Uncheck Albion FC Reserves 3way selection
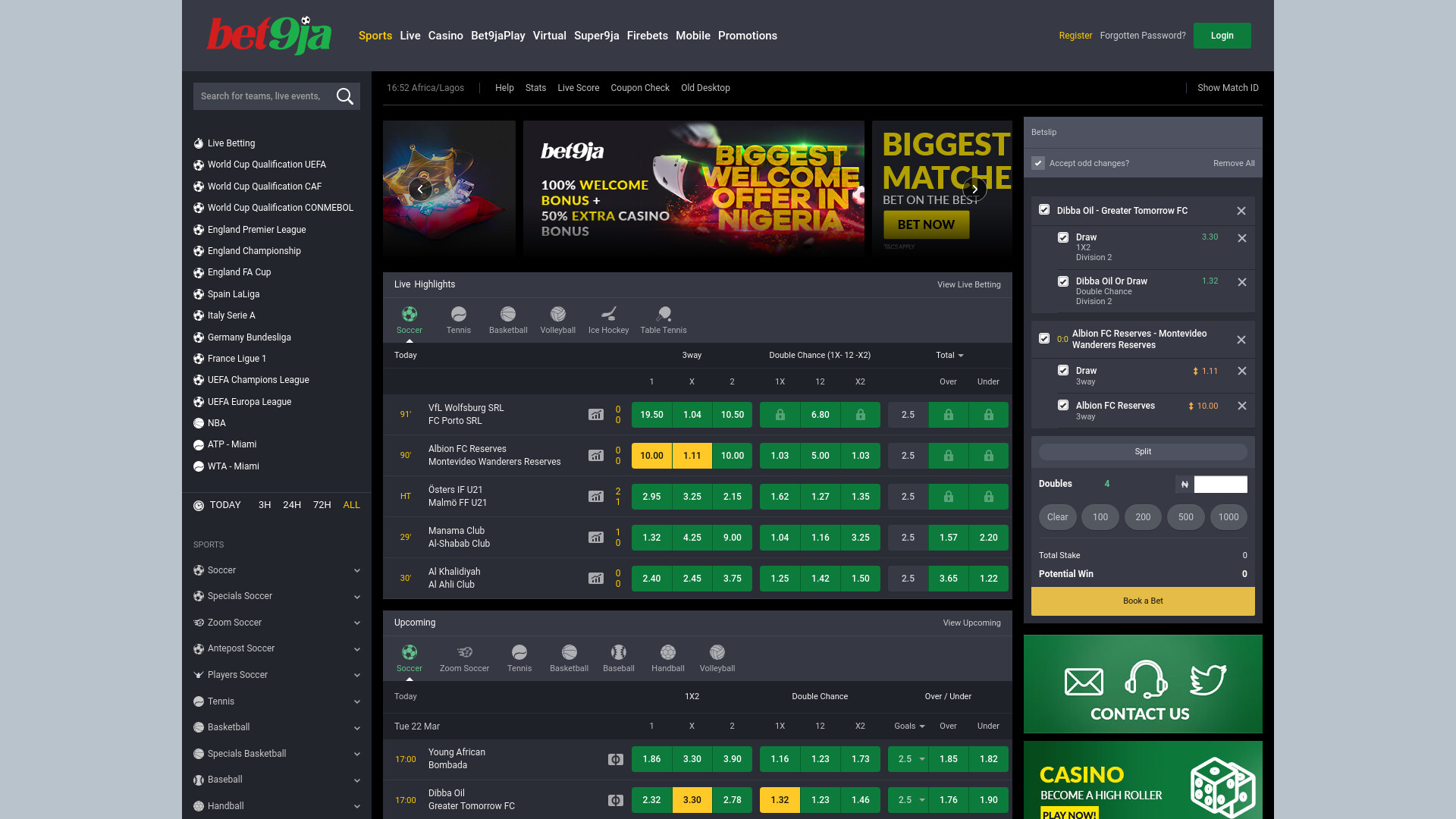 click(x=1063, y=406)
